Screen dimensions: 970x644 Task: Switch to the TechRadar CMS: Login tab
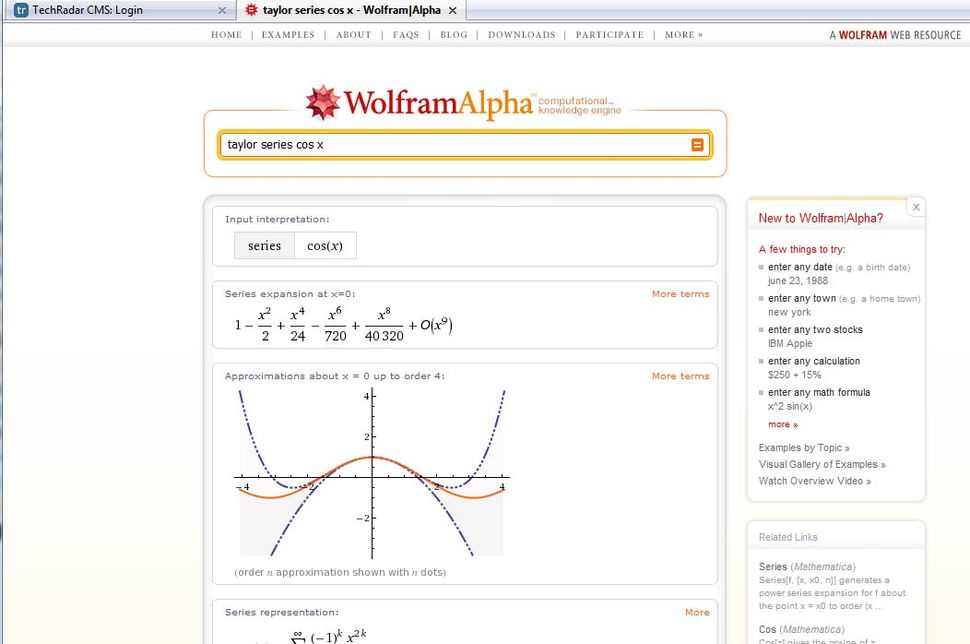[110, 10]
